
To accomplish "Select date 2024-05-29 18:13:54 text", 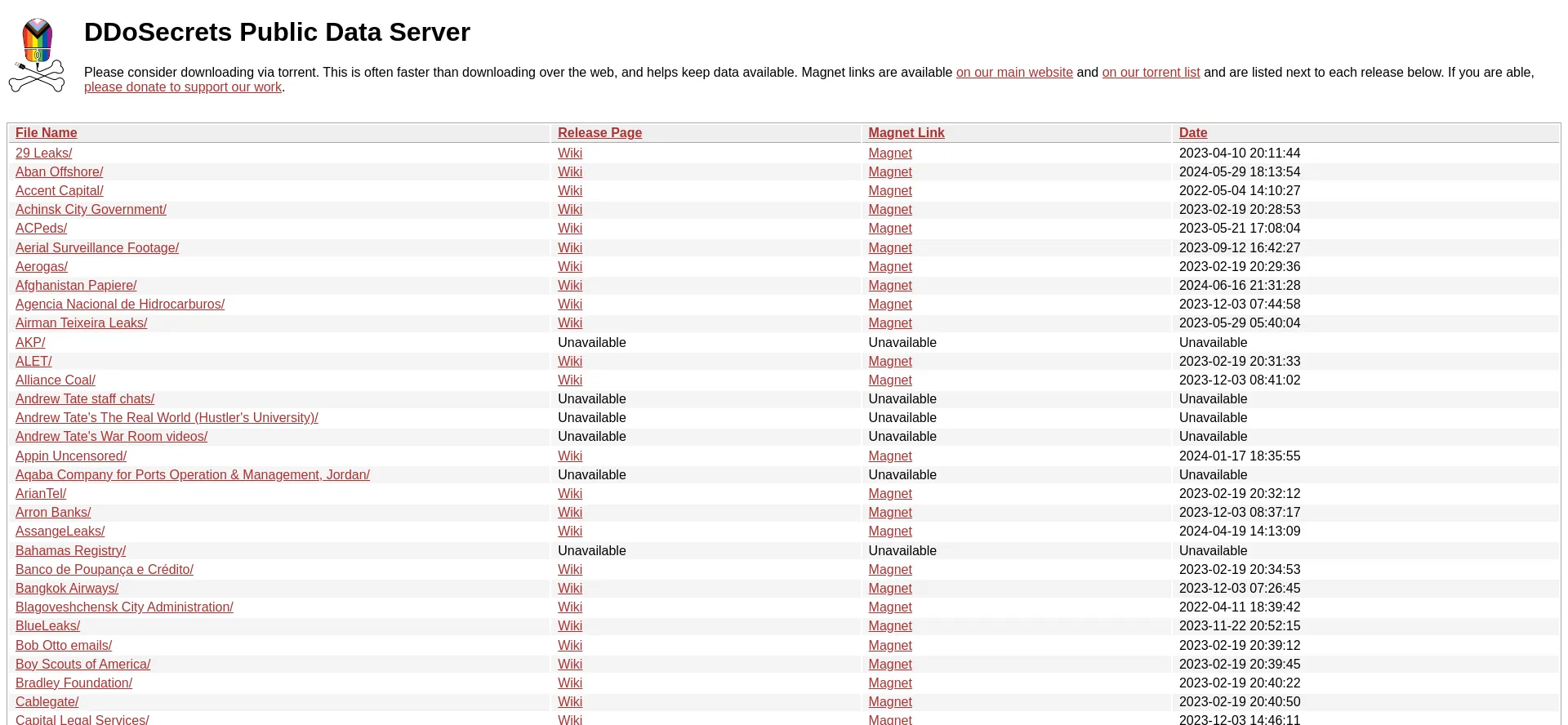I will 1239,171.
